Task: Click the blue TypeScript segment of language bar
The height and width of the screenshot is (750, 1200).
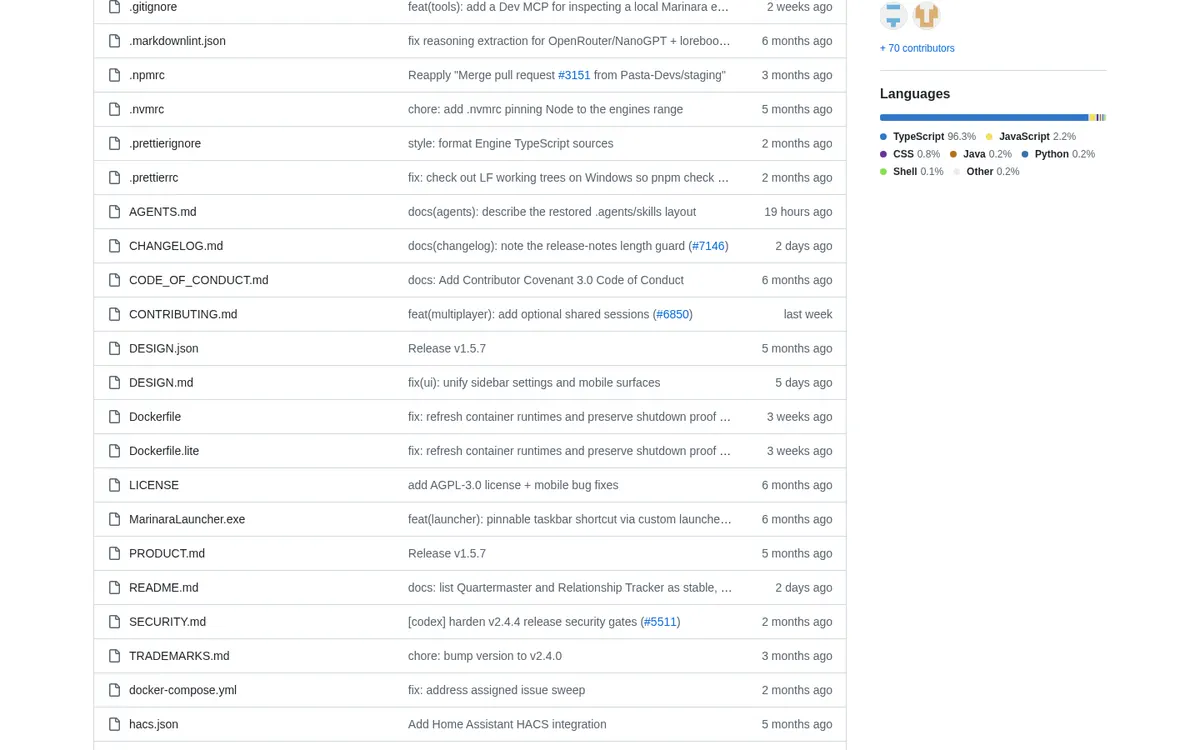Action: coord(984,117)
